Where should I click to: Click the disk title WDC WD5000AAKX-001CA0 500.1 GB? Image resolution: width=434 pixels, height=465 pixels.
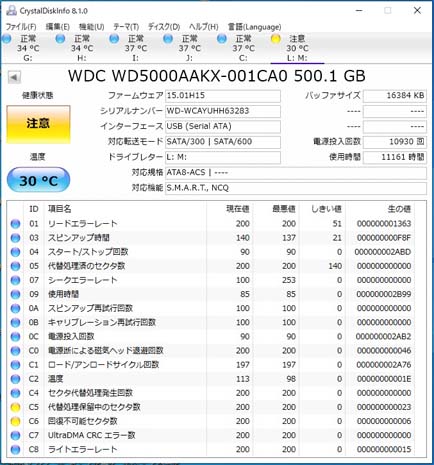tap(217, 76)
